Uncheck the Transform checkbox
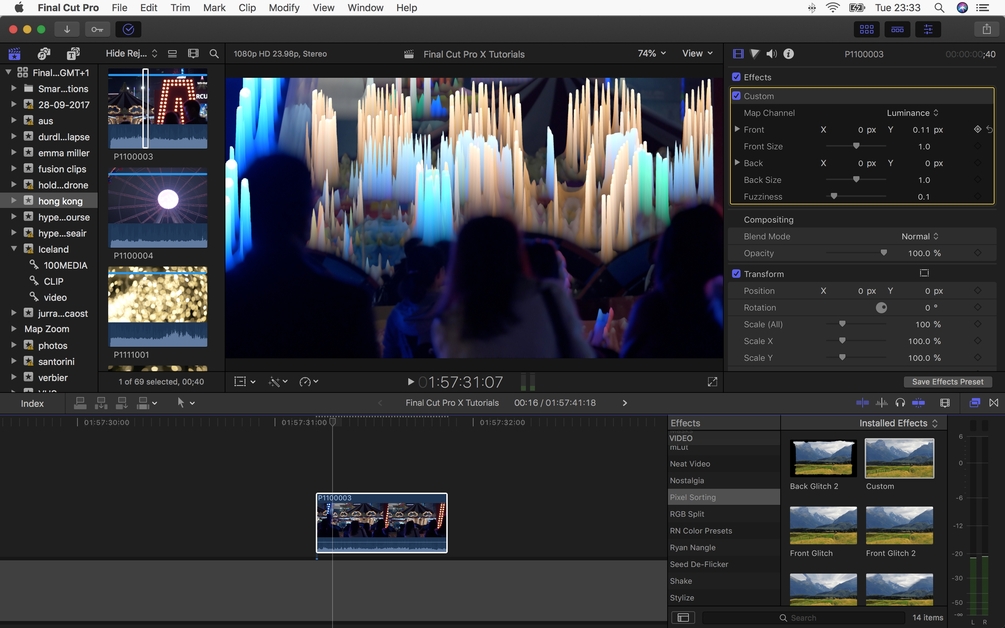 [x=736, y=274]
